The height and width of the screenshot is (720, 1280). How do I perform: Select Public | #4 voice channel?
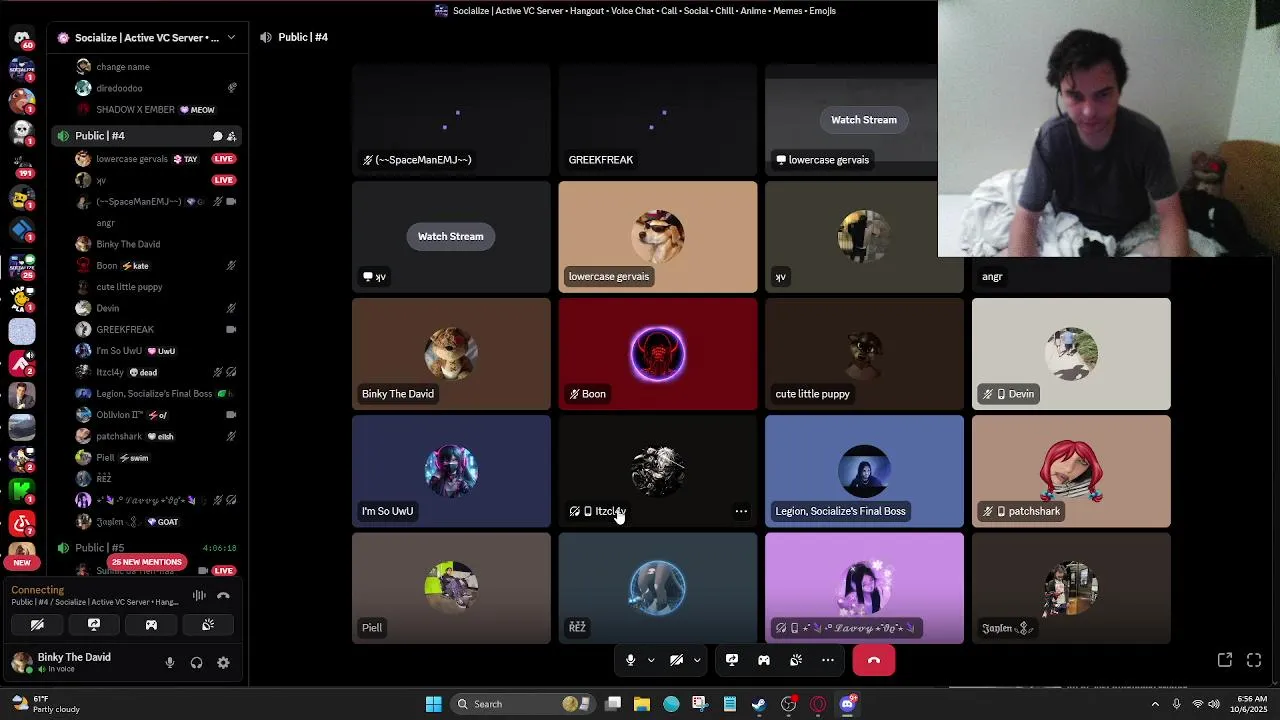click(x=148, y=136)
